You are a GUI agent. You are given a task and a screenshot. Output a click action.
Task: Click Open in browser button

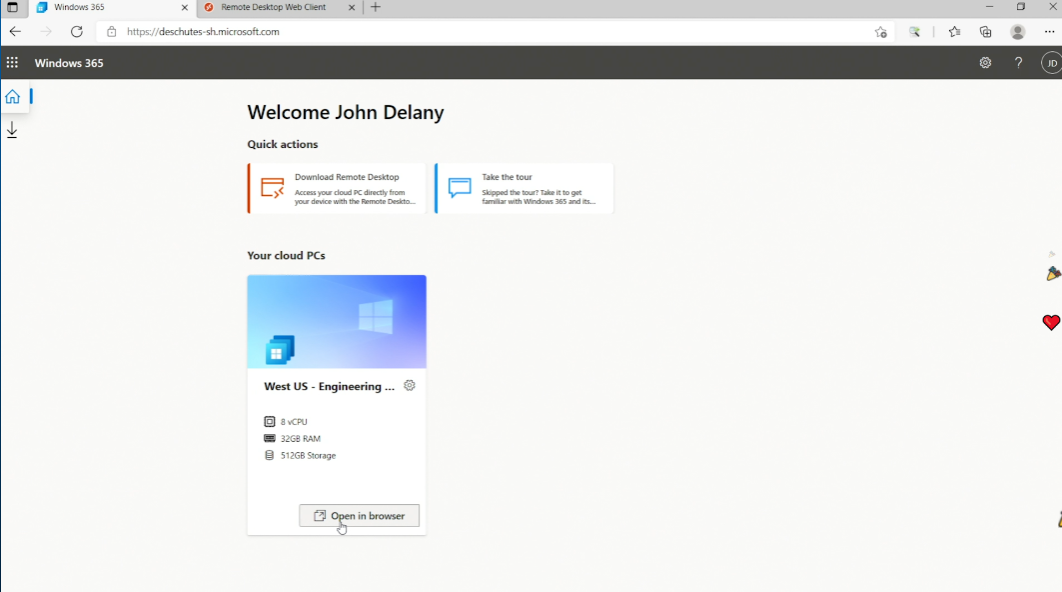point(359,515)
